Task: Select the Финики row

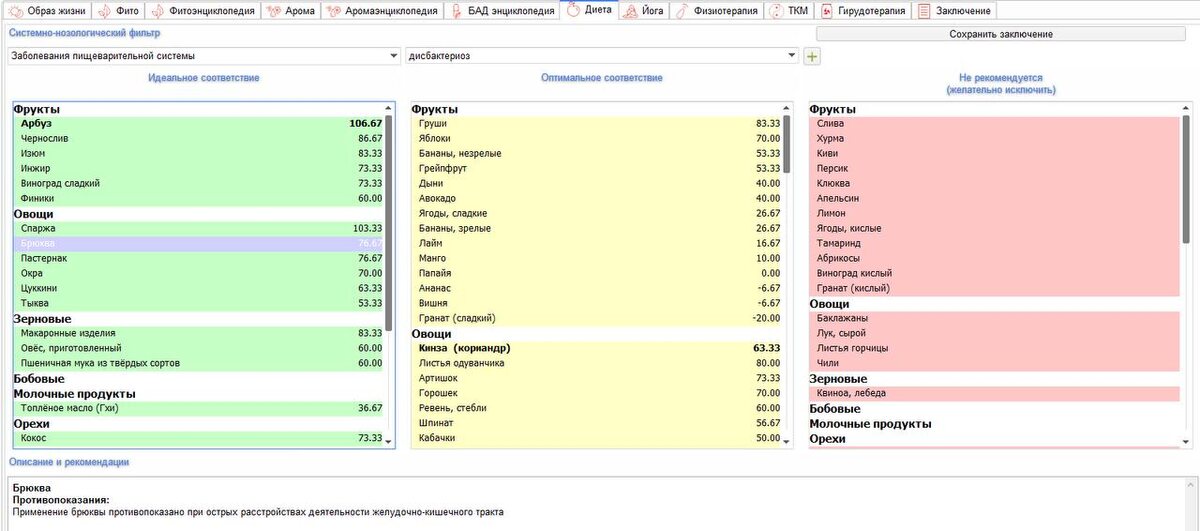Action: coord(199,199)
